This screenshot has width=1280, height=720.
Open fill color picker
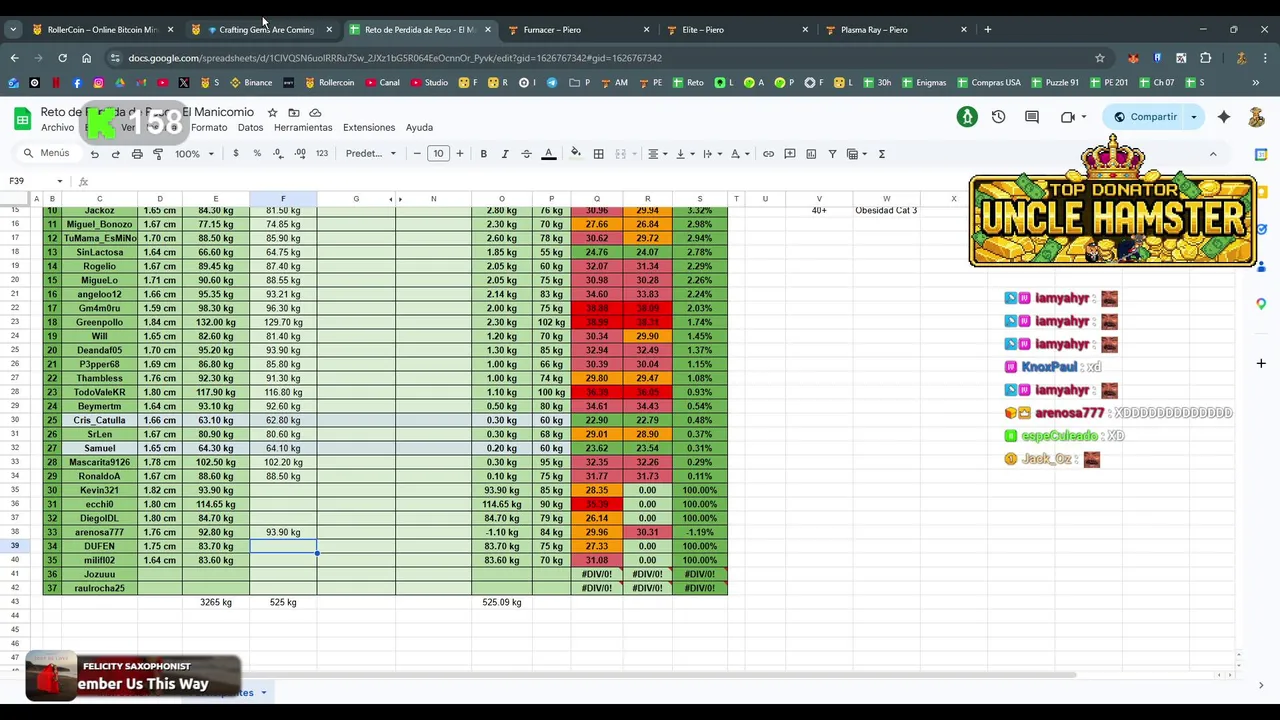pos(576,154)
